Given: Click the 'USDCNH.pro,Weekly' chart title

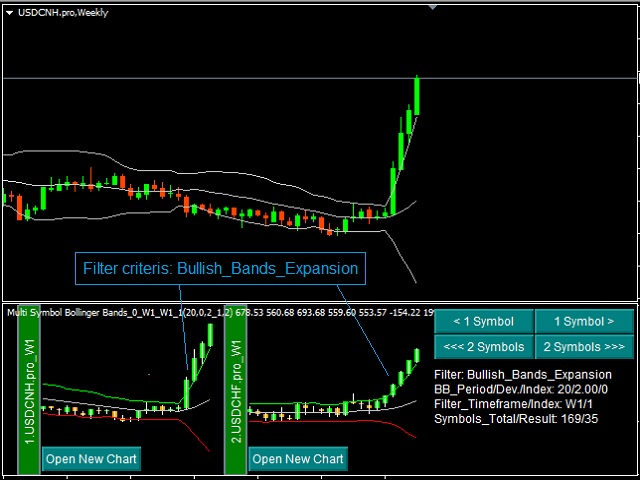Looking at the screenshot, I should (63, 13).
